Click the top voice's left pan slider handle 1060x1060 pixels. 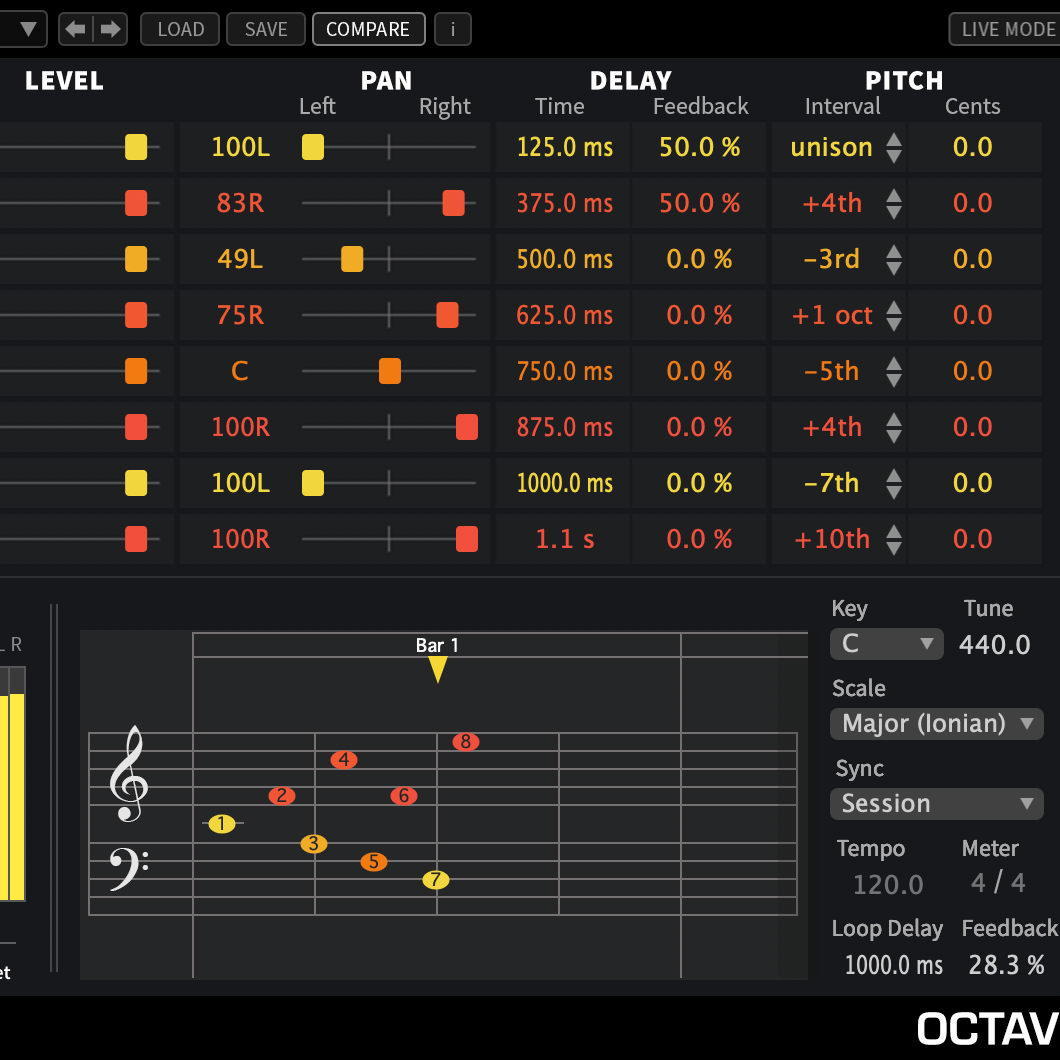click(312, 147)
